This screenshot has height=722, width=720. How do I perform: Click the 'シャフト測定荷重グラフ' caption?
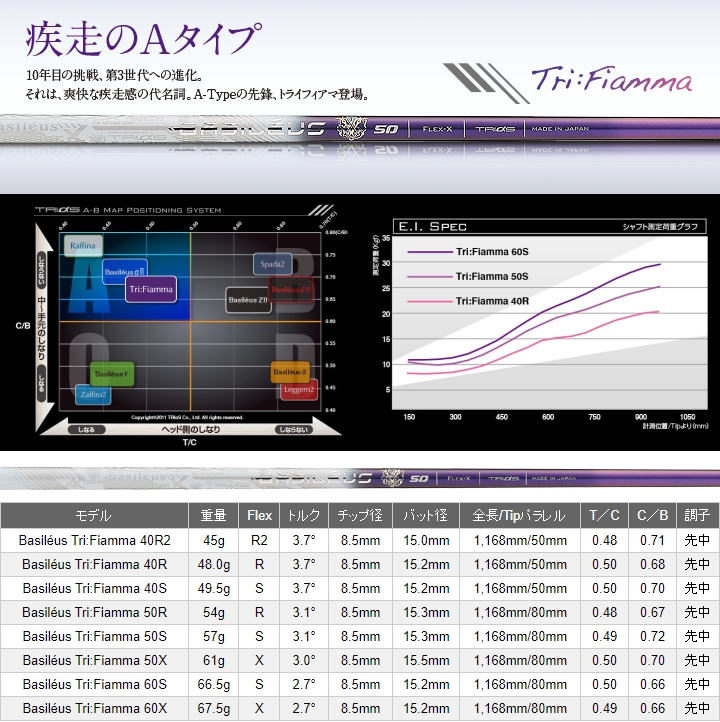pyautogui.click(x=660, y=227)
